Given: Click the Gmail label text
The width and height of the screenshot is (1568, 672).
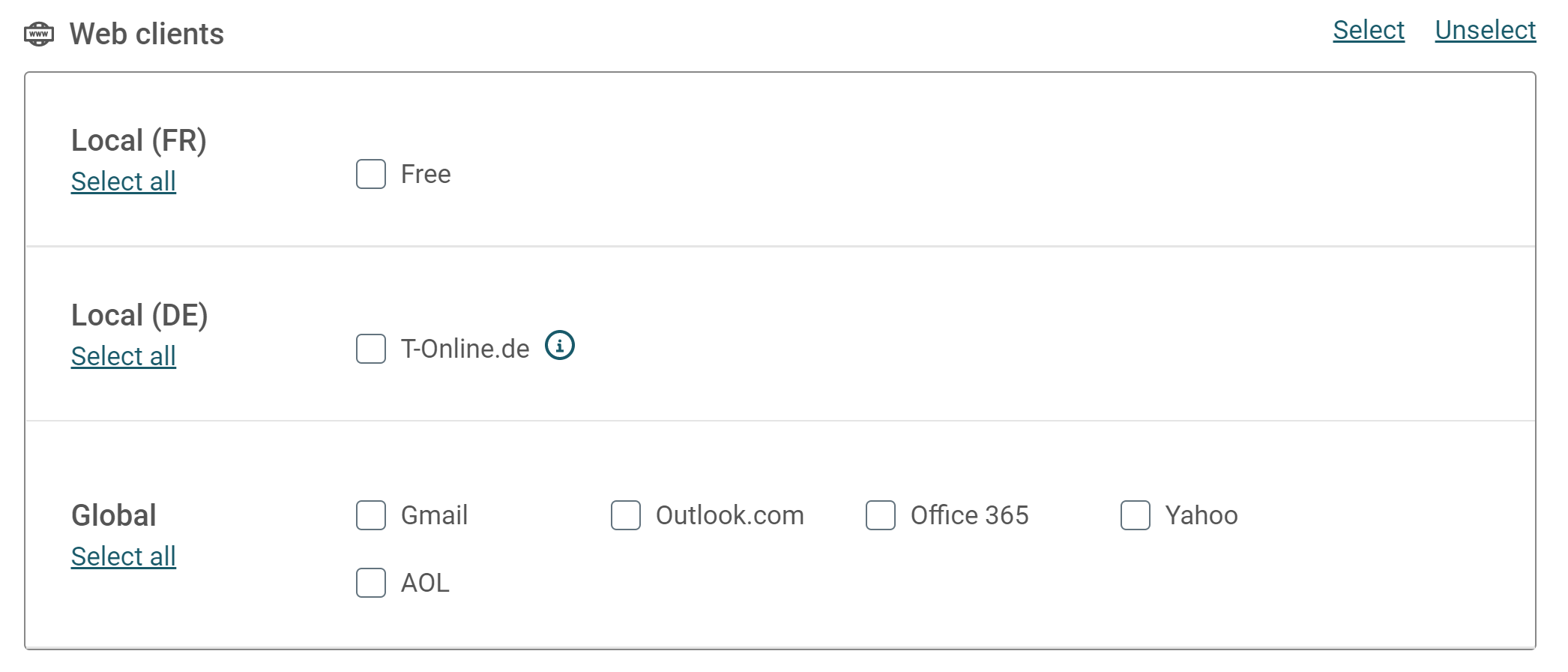Looking at the screenshot, I should pos(435,515).
